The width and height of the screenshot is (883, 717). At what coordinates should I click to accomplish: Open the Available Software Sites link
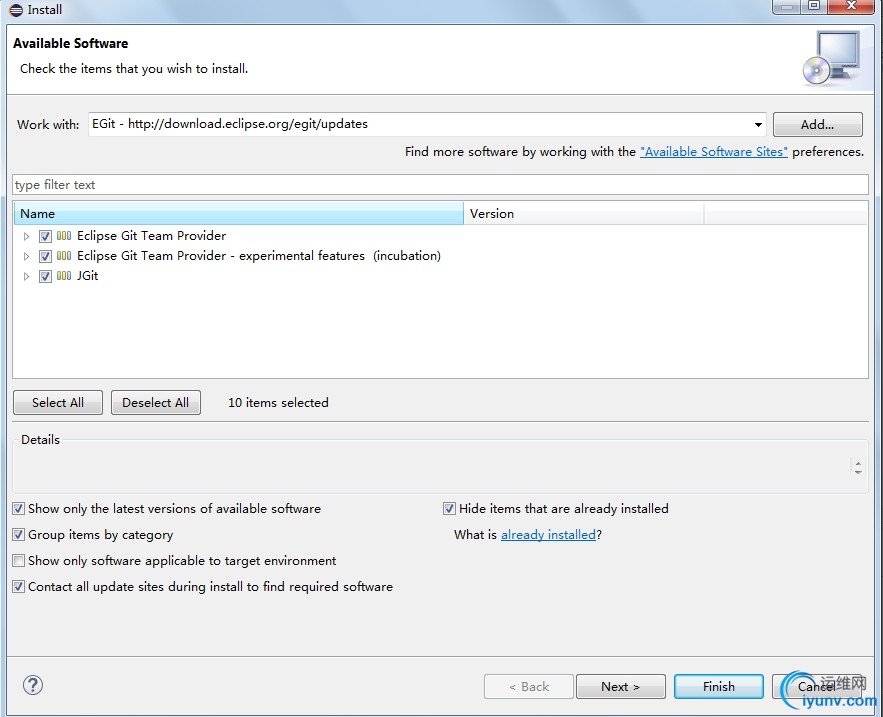pos(713,152)
